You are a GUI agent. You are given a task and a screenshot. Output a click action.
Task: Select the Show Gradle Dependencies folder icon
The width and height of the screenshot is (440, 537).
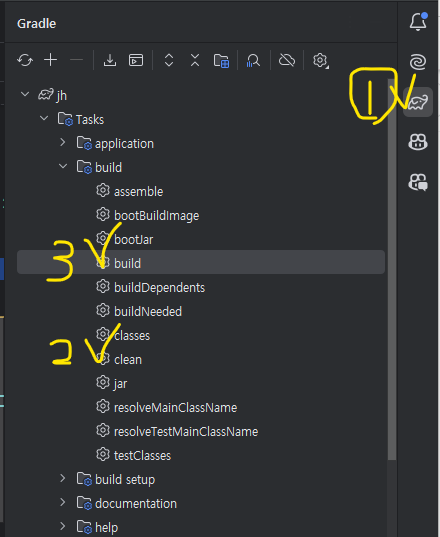tap(221, 61)
